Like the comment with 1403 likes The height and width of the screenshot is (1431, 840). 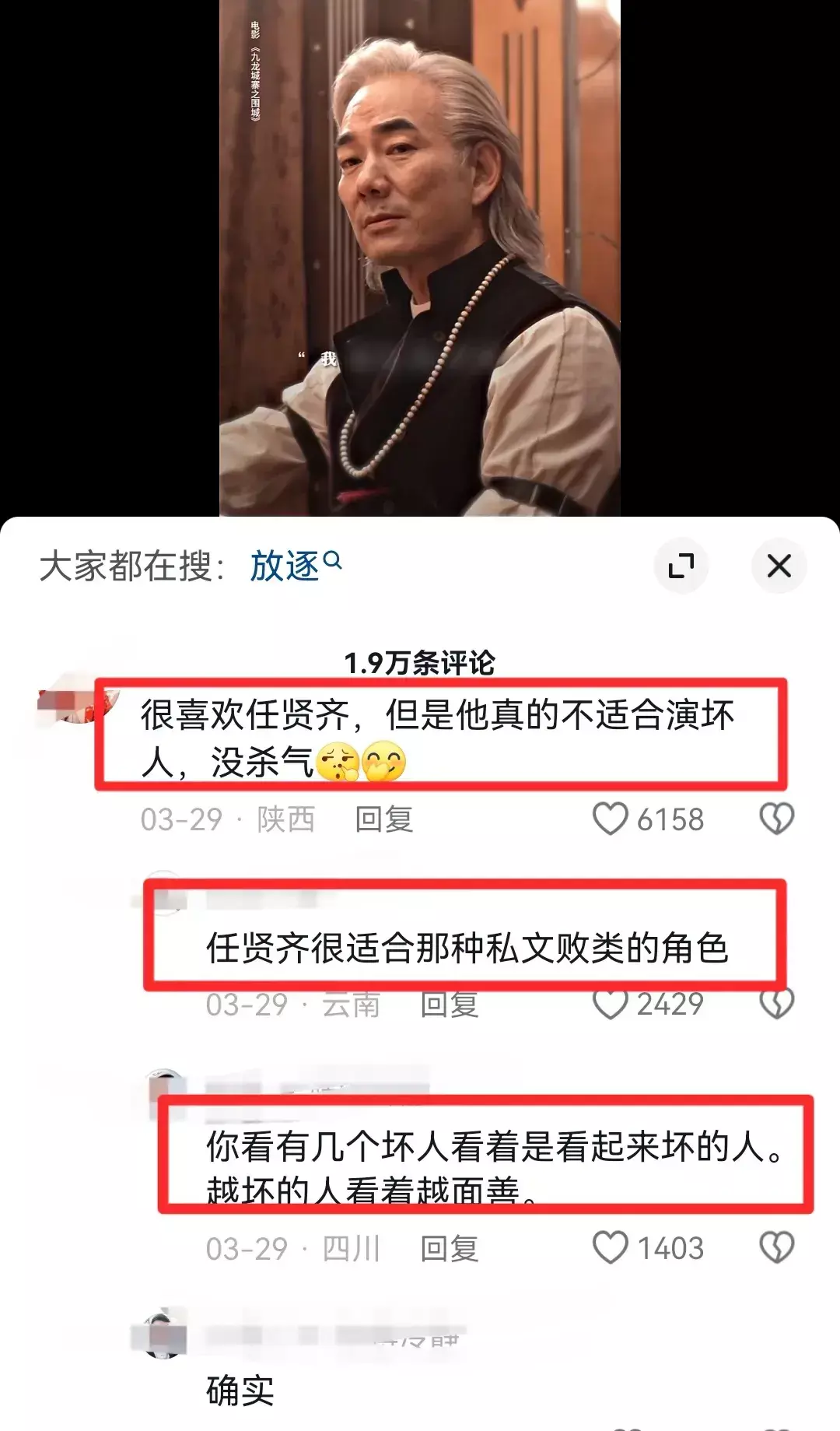coord(610,1247)
